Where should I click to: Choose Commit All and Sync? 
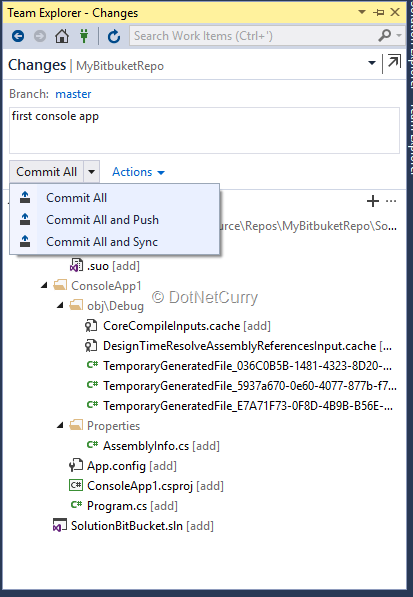coord(115,242)
